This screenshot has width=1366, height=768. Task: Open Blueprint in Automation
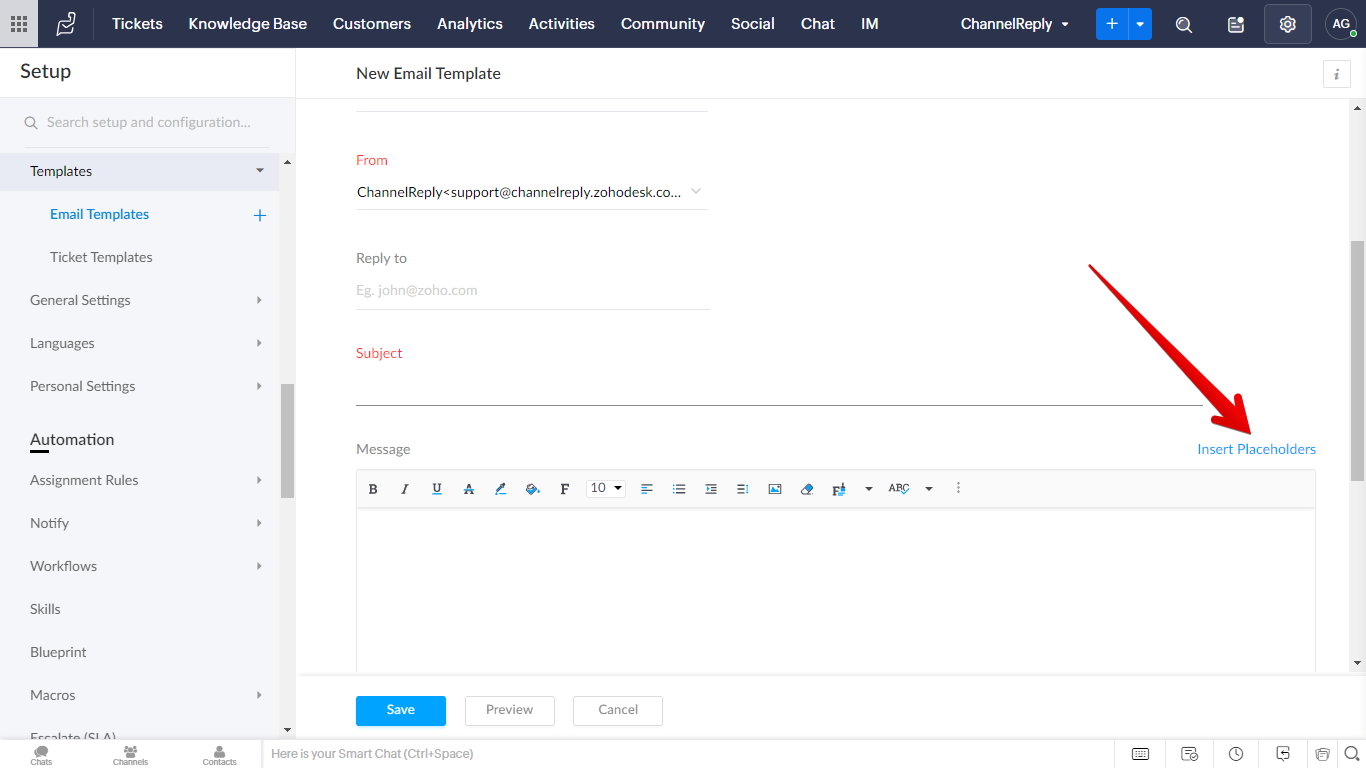[58, 652]
